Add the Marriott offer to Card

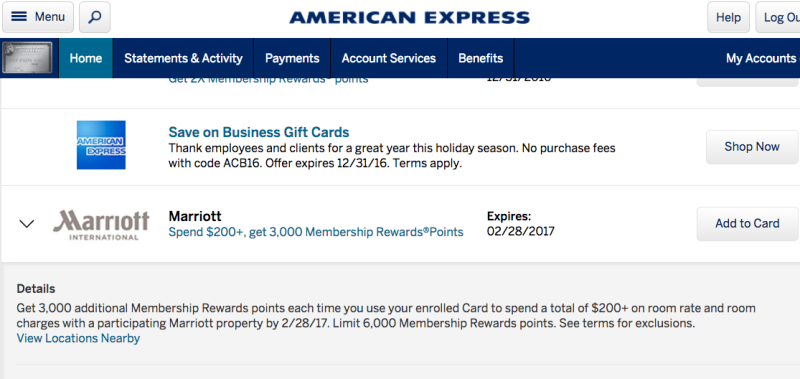(747, 223)
